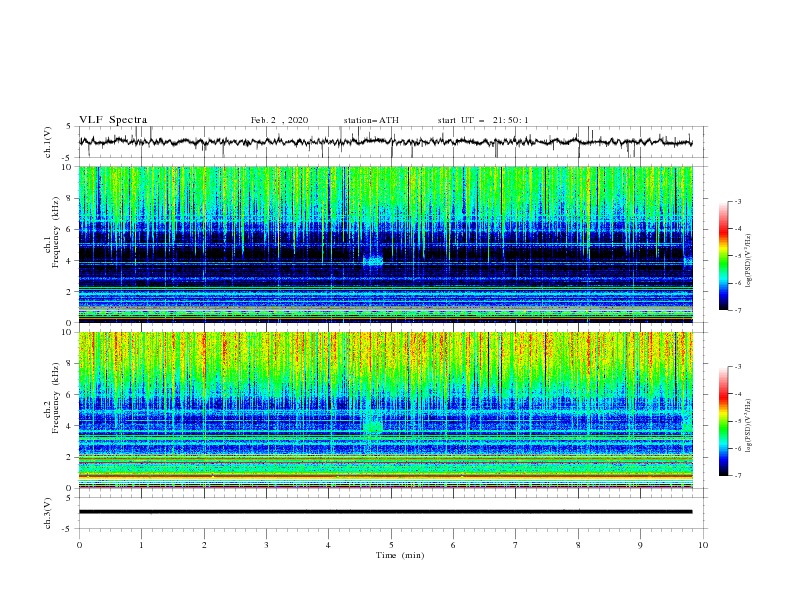
Task: Click the "3" tick on the time axis
Action: click(266, 545)
